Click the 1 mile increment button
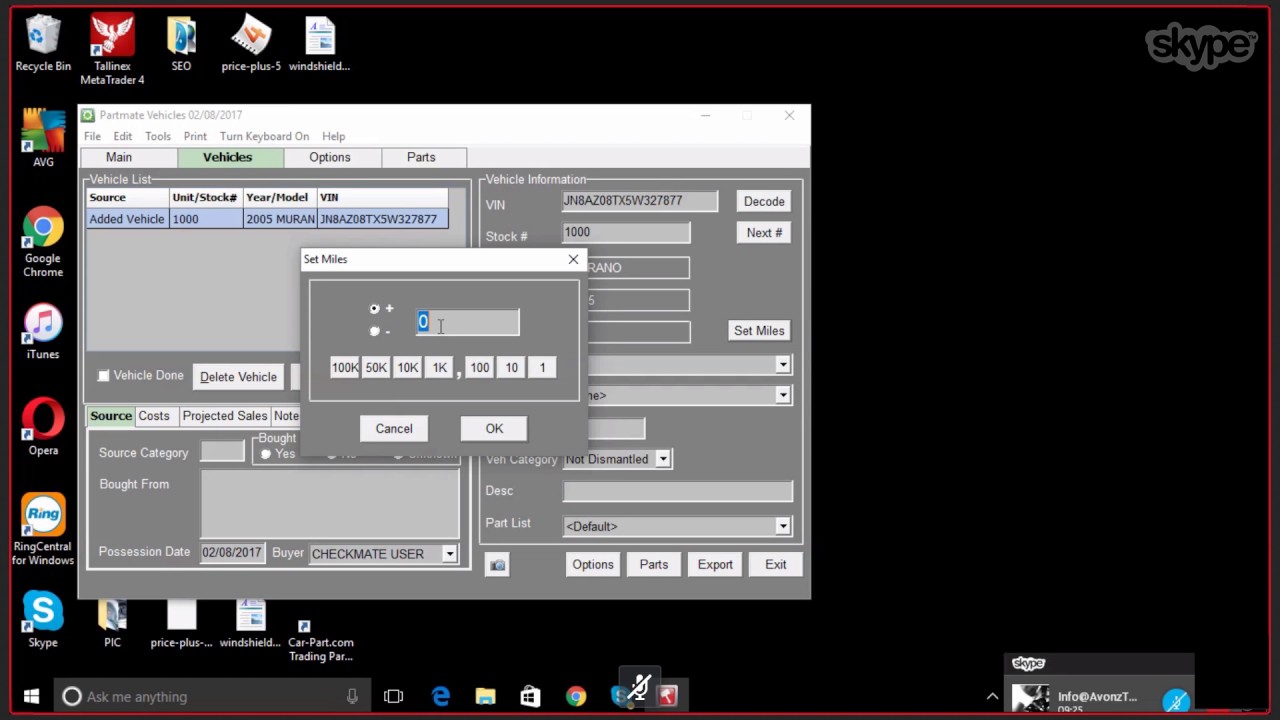 click(543, 368)
